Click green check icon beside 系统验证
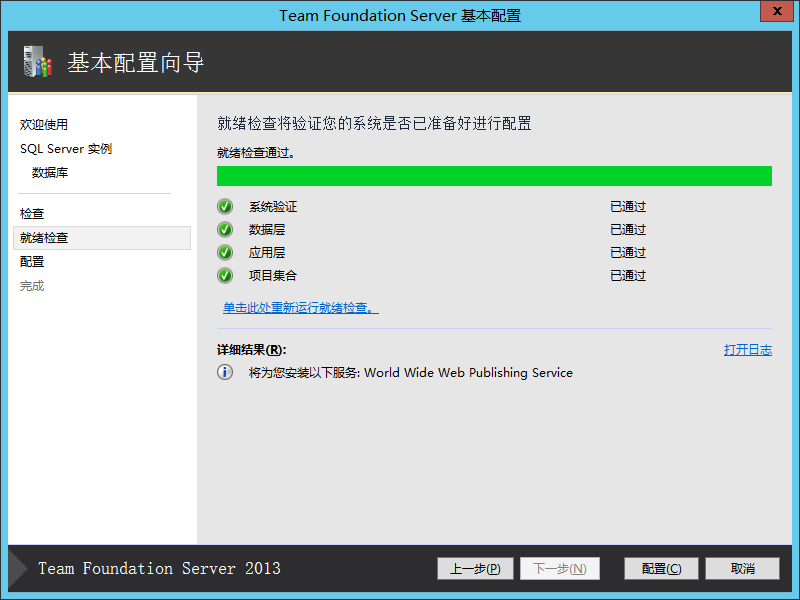Viewport: 800px width, 600px height. point(224,207)
